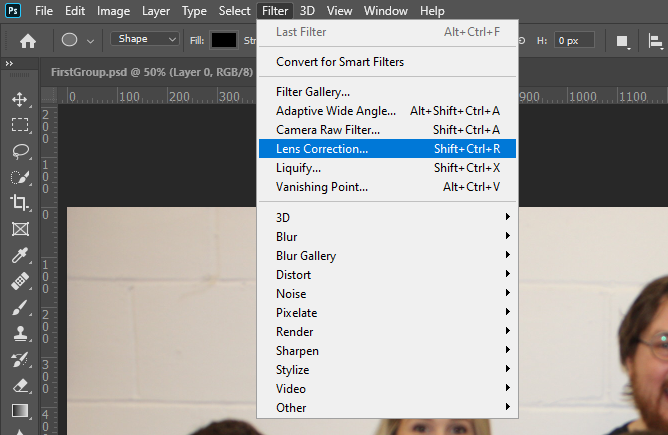Select the Move tool
Image resolution: width=668 pixels, height=435 pixels.
point(20,100)
